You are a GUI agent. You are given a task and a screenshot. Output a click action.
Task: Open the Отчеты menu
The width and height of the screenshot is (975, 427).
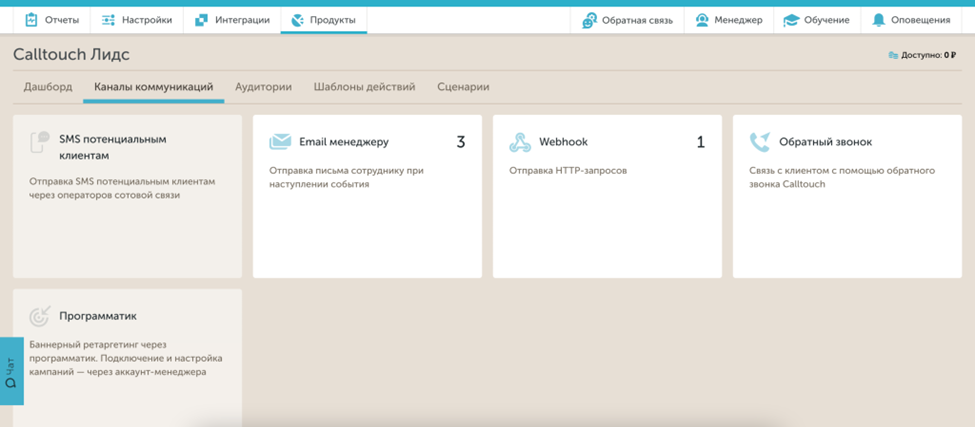[x=52, y=20]
